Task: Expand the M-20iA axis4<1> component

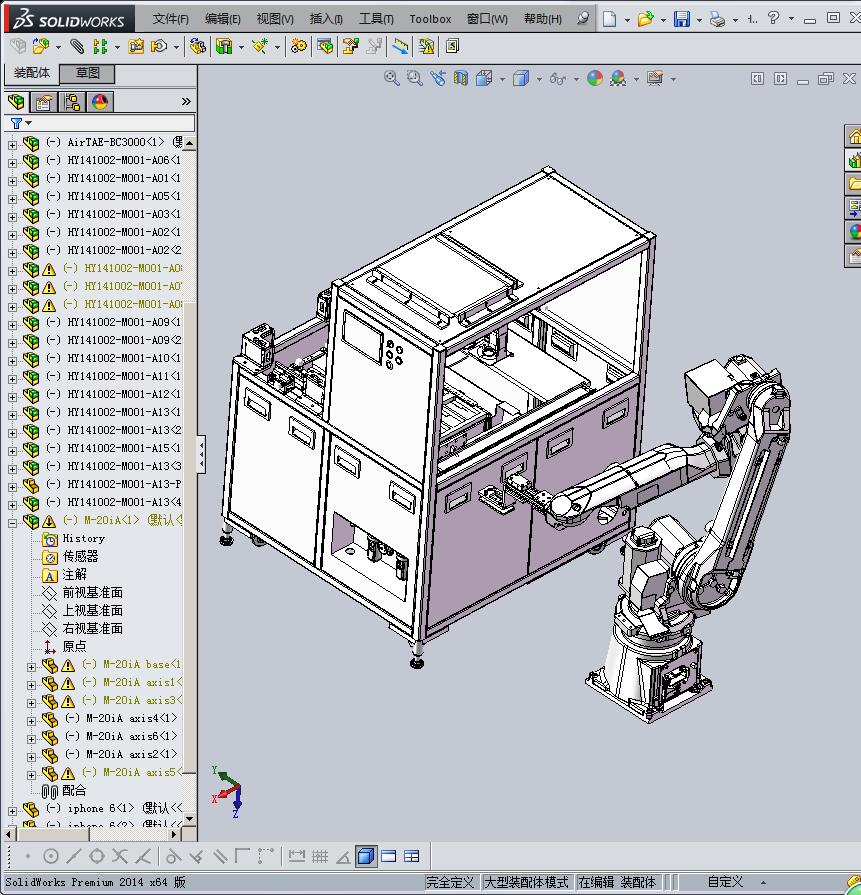Action: tap(31, 719)
